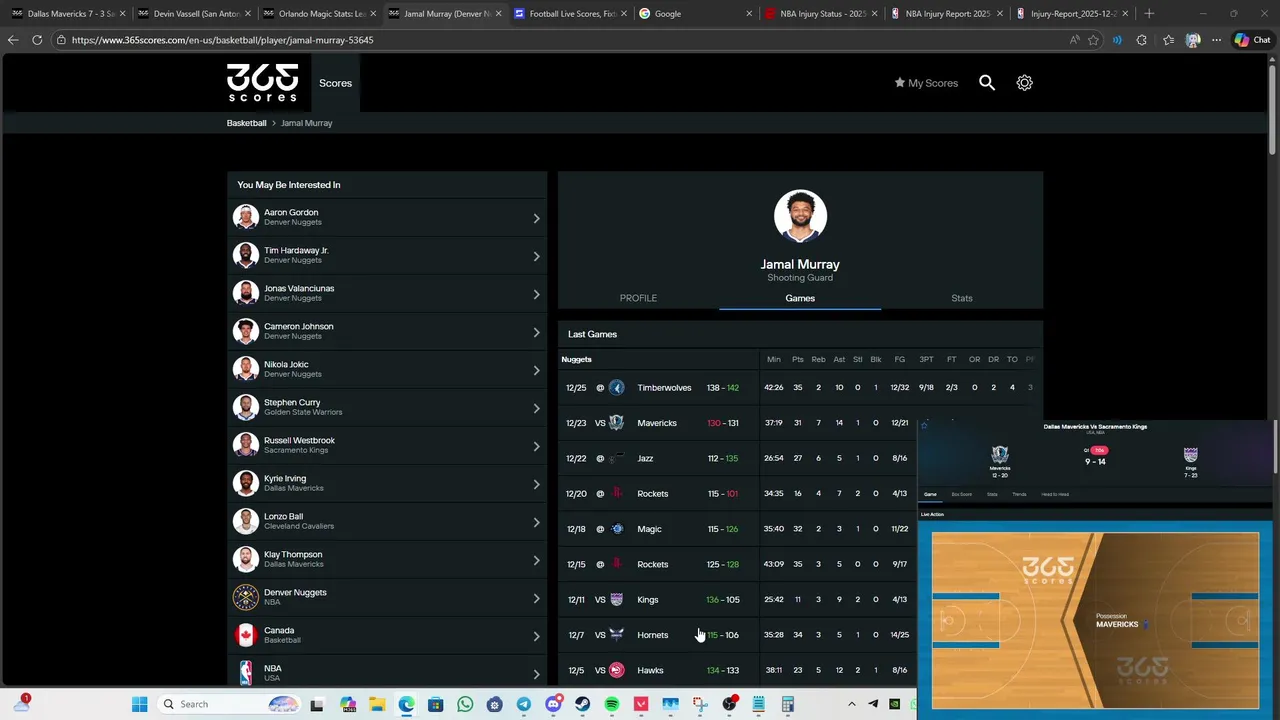
Task: Expand the Russell Westbrook row chevron
Action: pos(536,446)
